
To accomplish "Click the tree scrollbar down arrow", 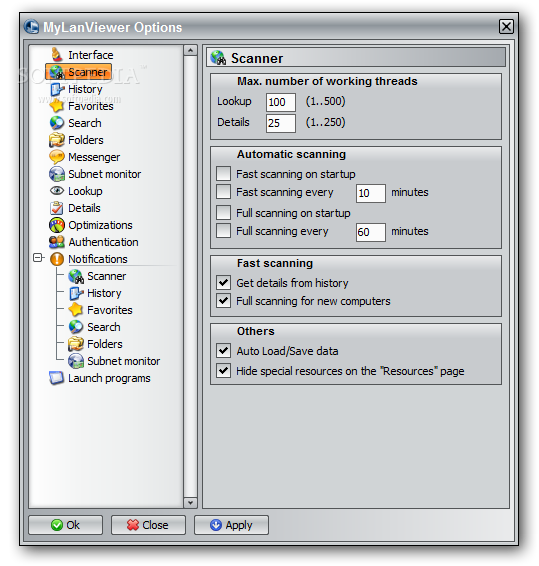I will point(190,502).
